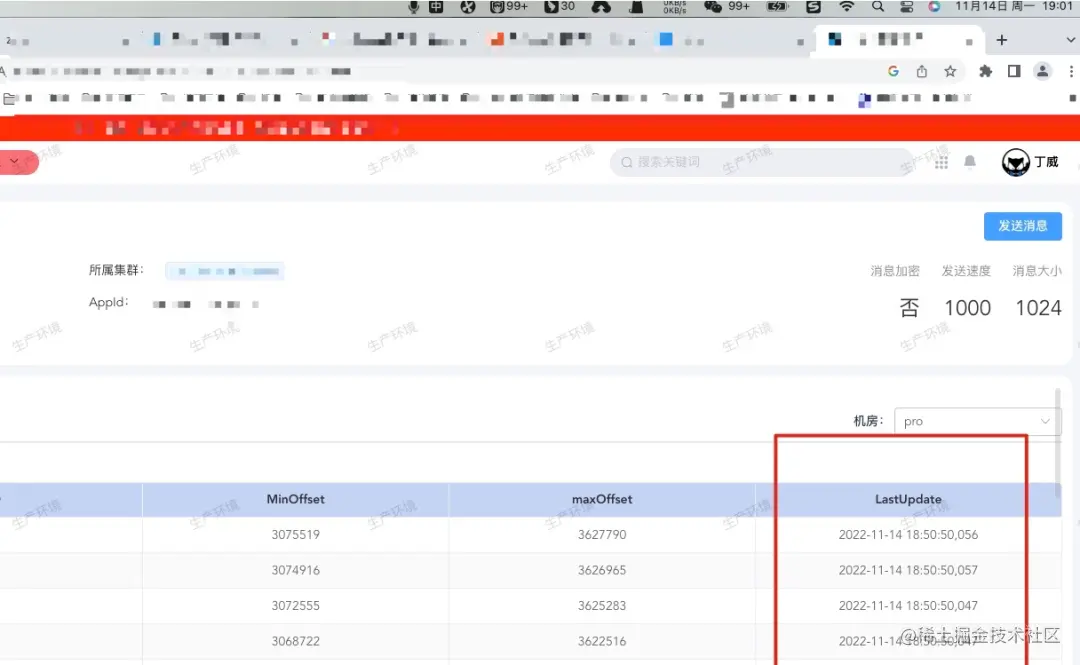Viewport: 1080px width, 665px height.
Task: Click the AppId label
Action: pos(108,303)
